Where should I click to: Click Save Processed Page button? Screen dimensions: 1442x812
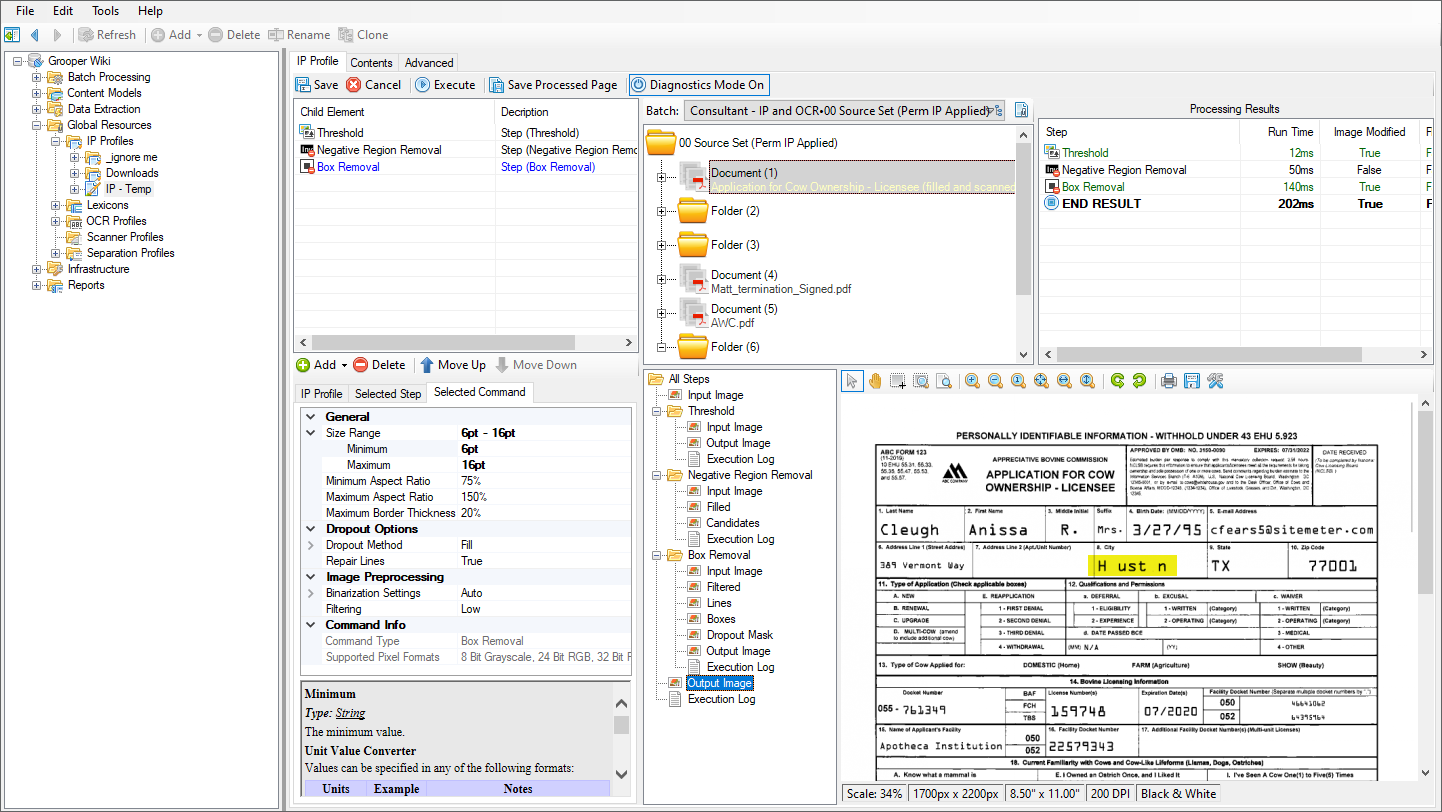pos(553,85)
